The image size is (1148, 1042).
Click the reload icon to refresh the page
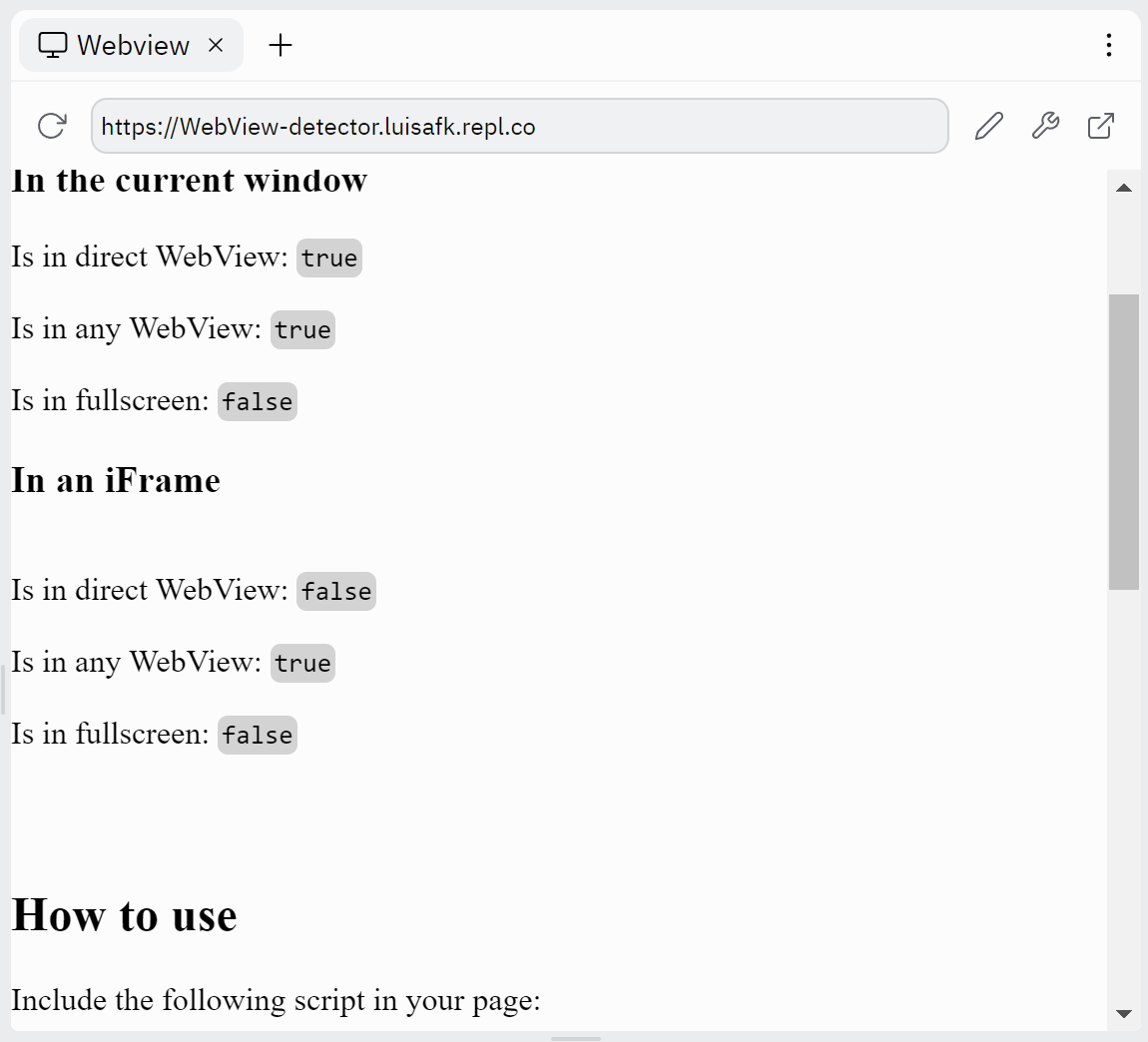click(x=51, y=126)
